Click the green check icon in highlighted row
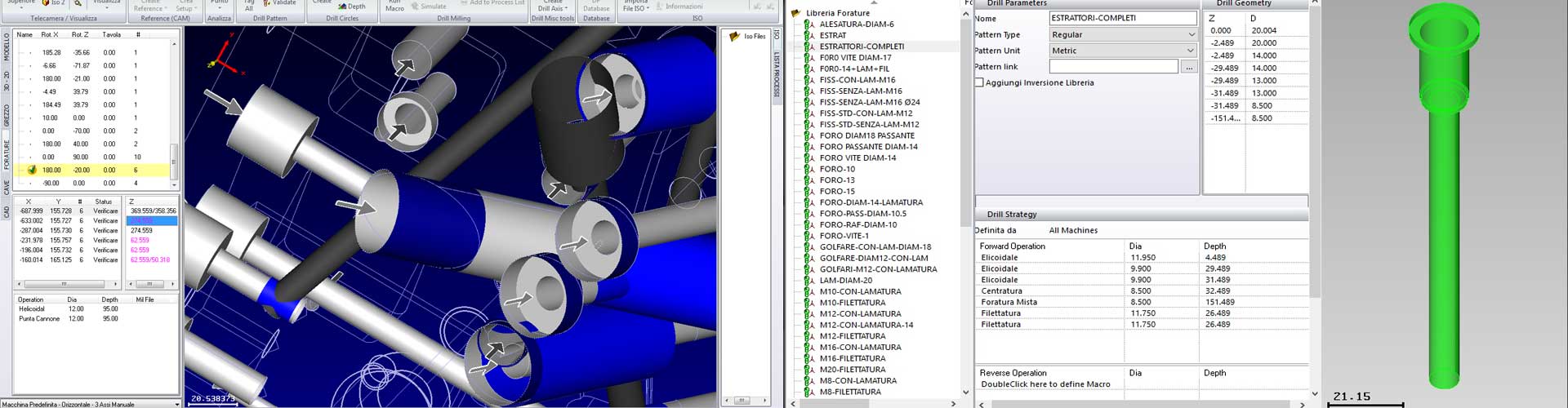The image size is (1568, 408). (x=32, y=170)
